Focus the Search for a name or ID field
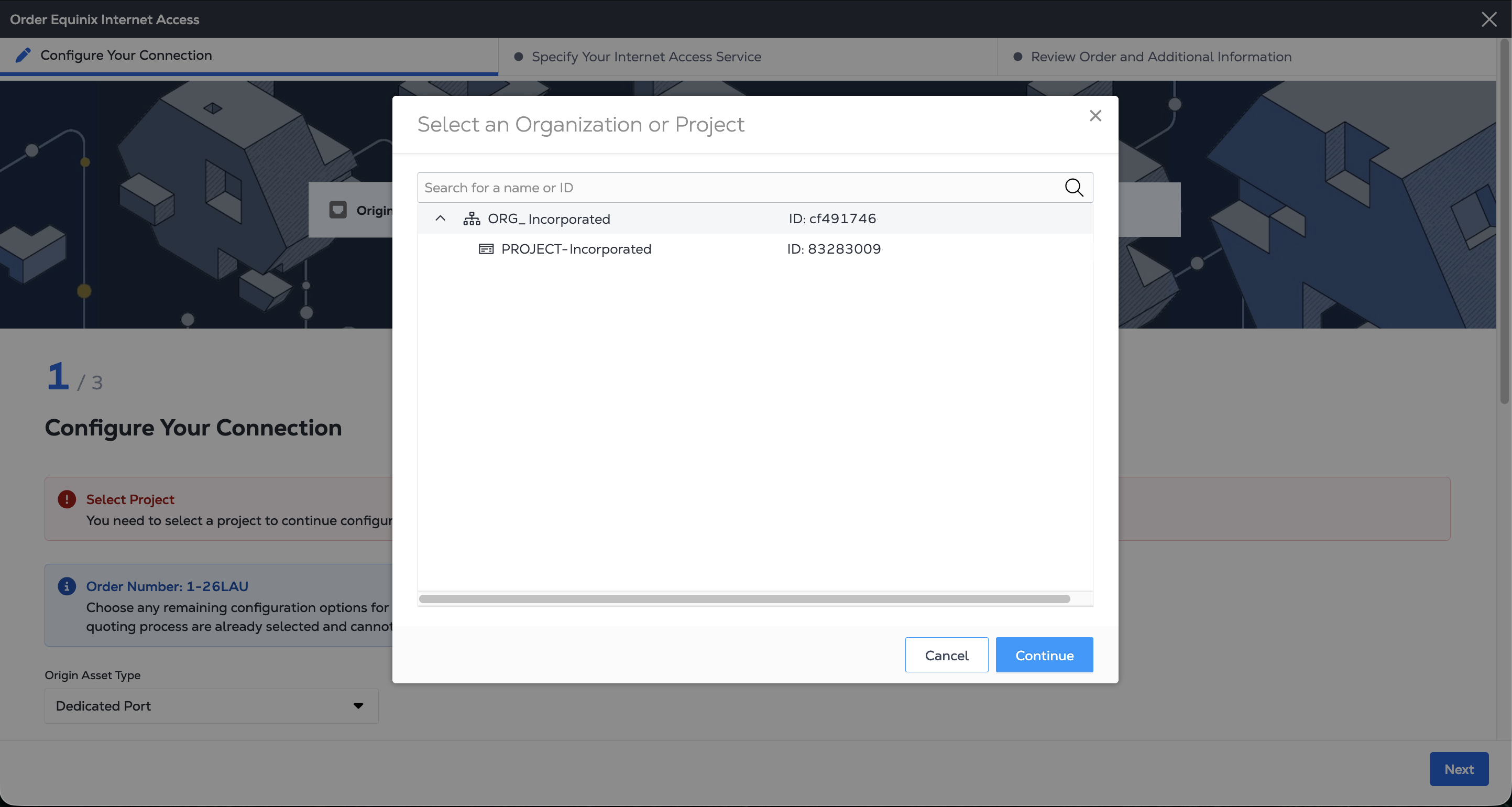 click(740, 188)
